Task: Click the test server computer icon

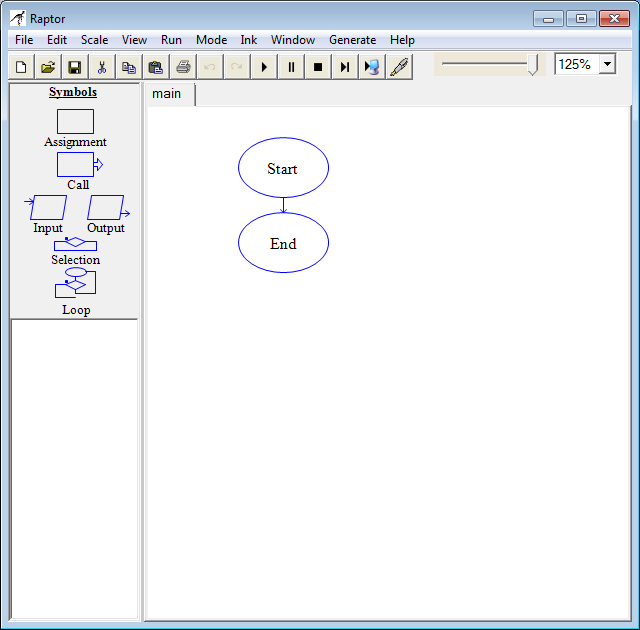Action: 372,67
